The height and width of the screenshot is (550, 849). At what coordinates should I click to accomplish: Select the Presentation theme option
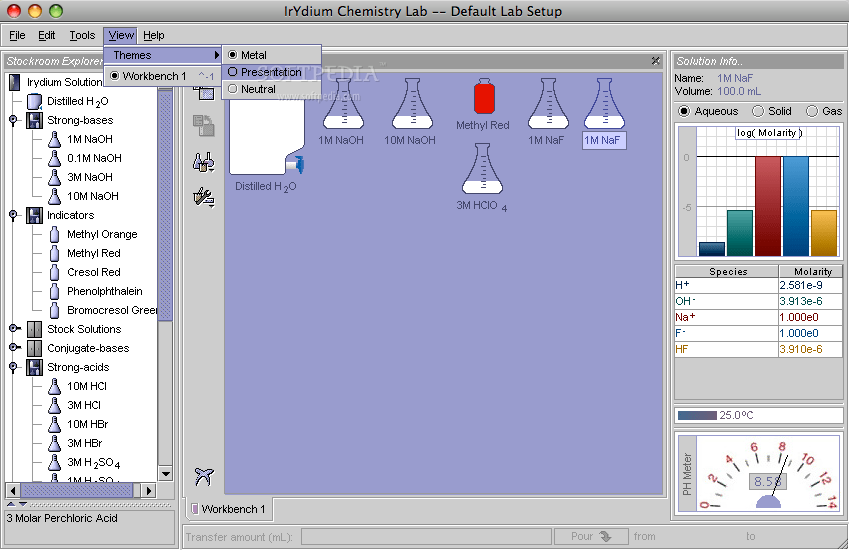(272, 72)
